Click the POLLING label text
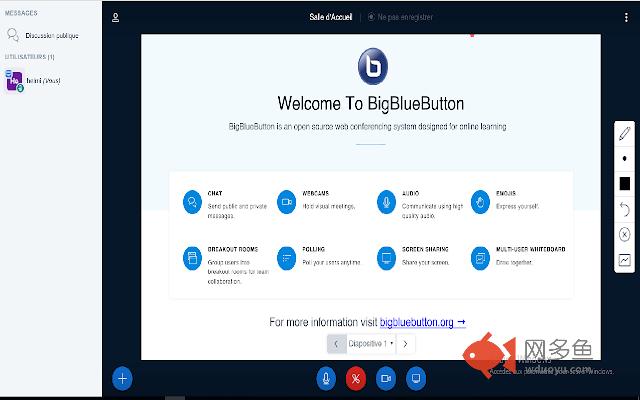 [x=313, y=249]
